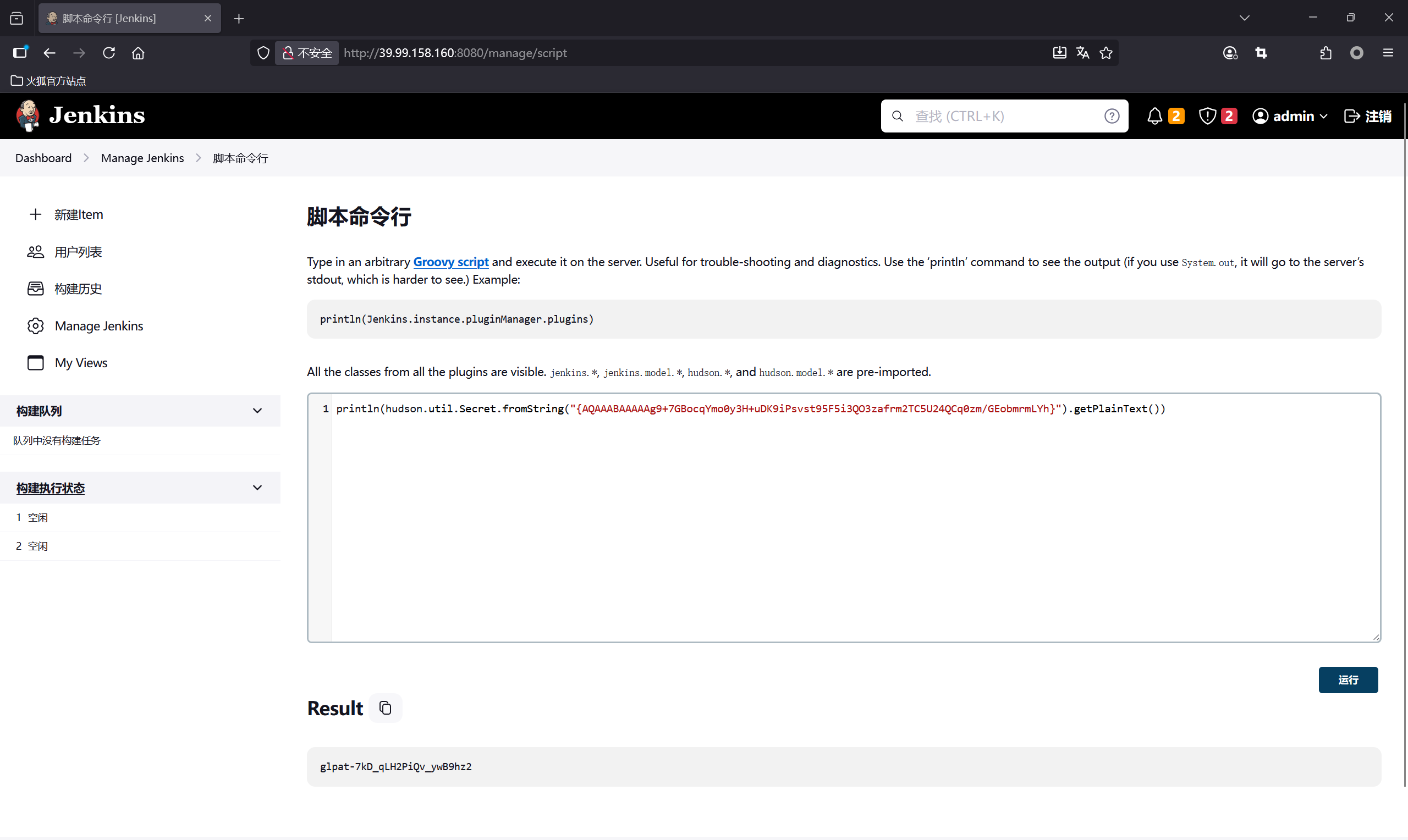Open the notifications bell icon
The width and height of the screenshot is (1408, 840).
tap(1154, 116)
